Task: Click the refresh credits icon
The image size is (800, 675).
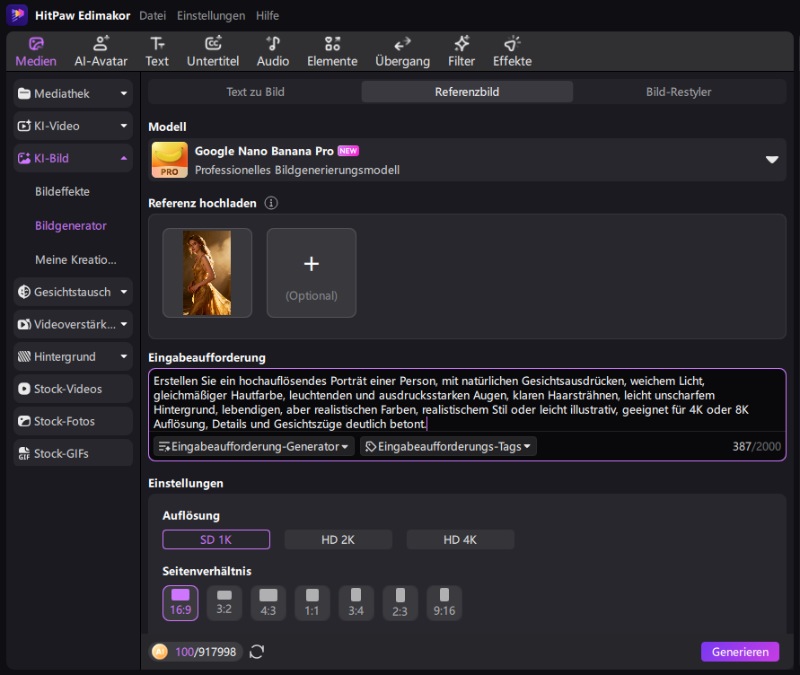Action: pos(257,652)
